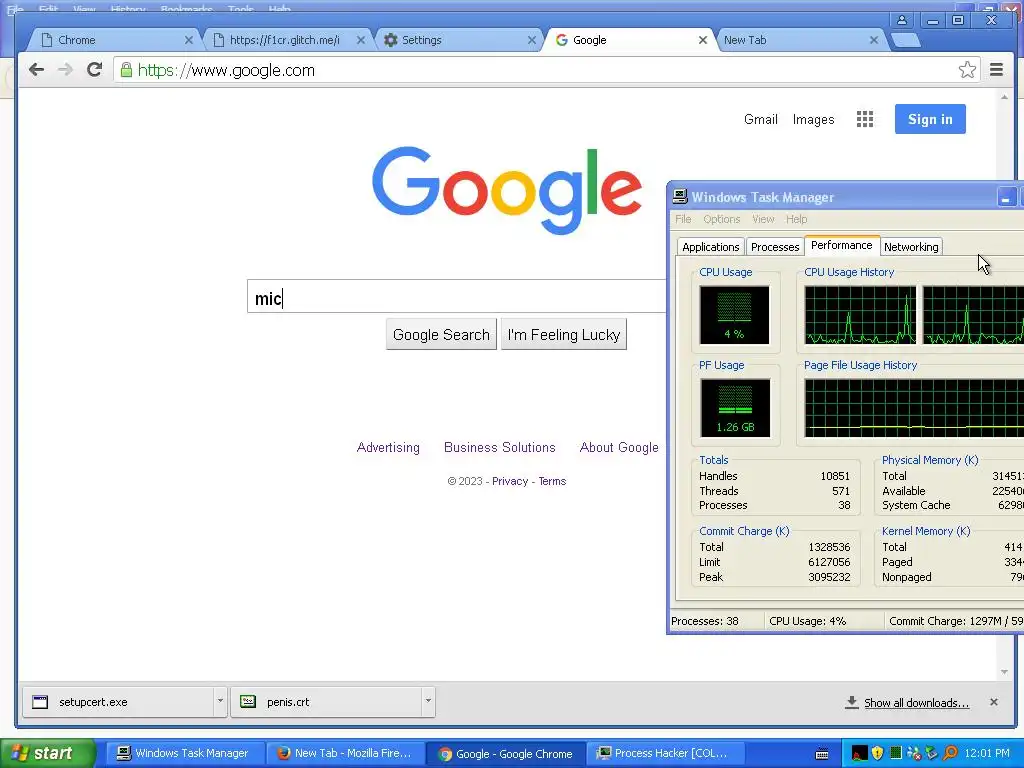Open the Business Solutions link
Screen dimensions: 1024x768
(500, 447)
